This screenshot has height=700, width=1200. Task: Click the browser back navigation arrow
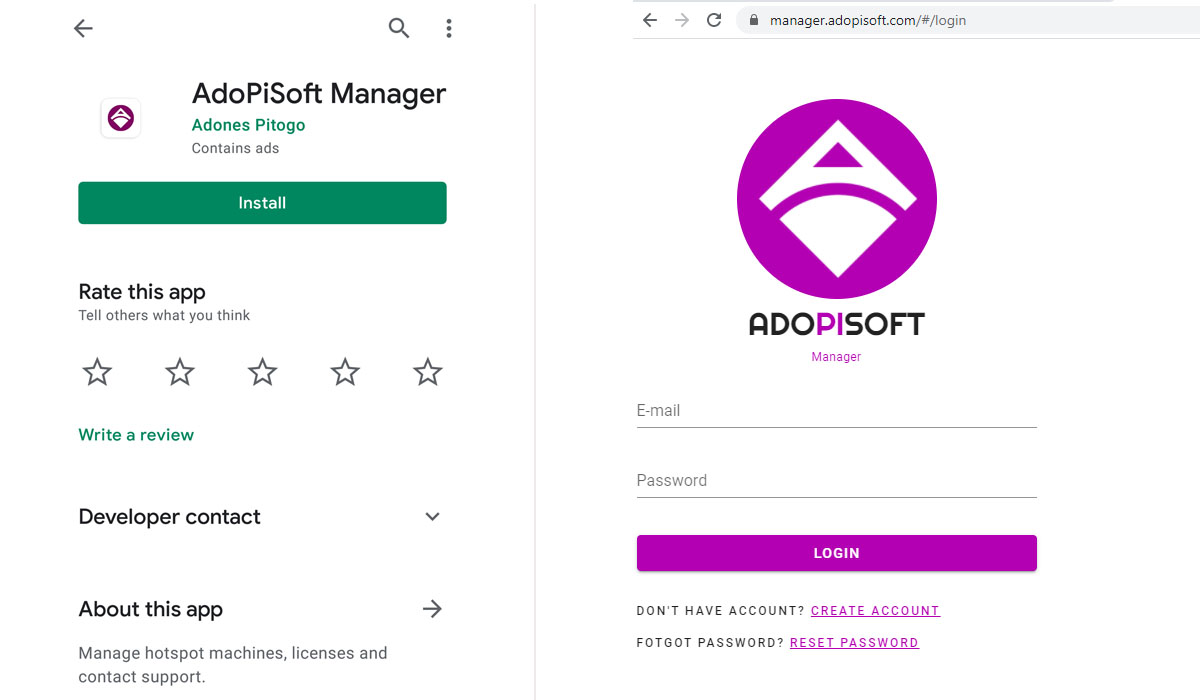(x=649, y=19)
